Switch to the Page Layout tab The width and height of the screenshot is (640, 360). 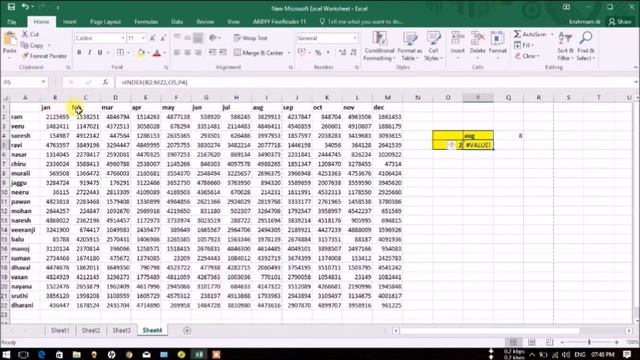point(105,22)
